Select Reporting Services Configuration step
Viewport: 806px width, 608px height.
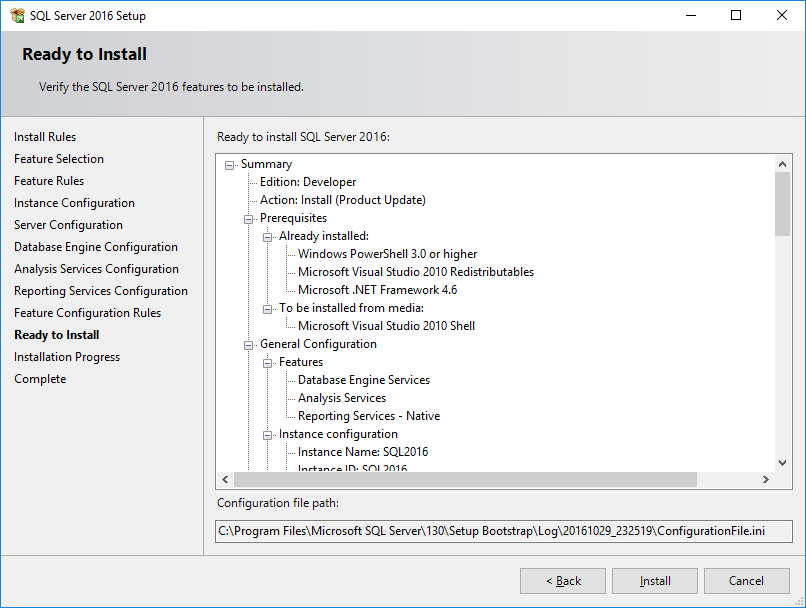pos(101,291)
